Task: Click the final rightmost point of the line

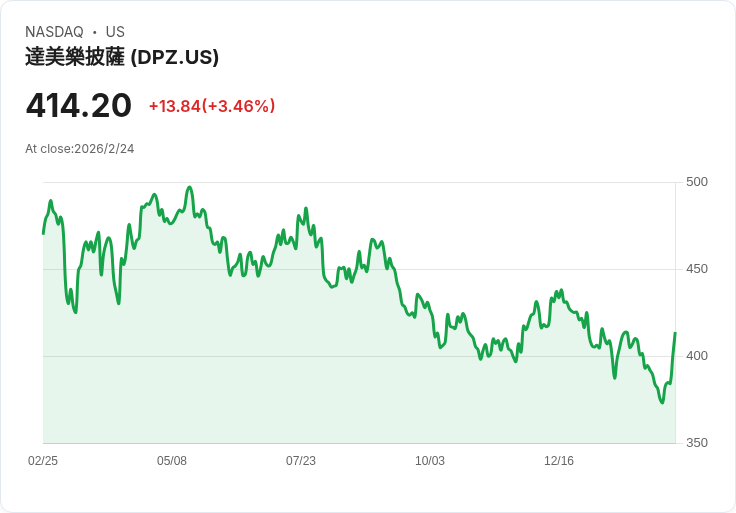Action: point(675,333)
